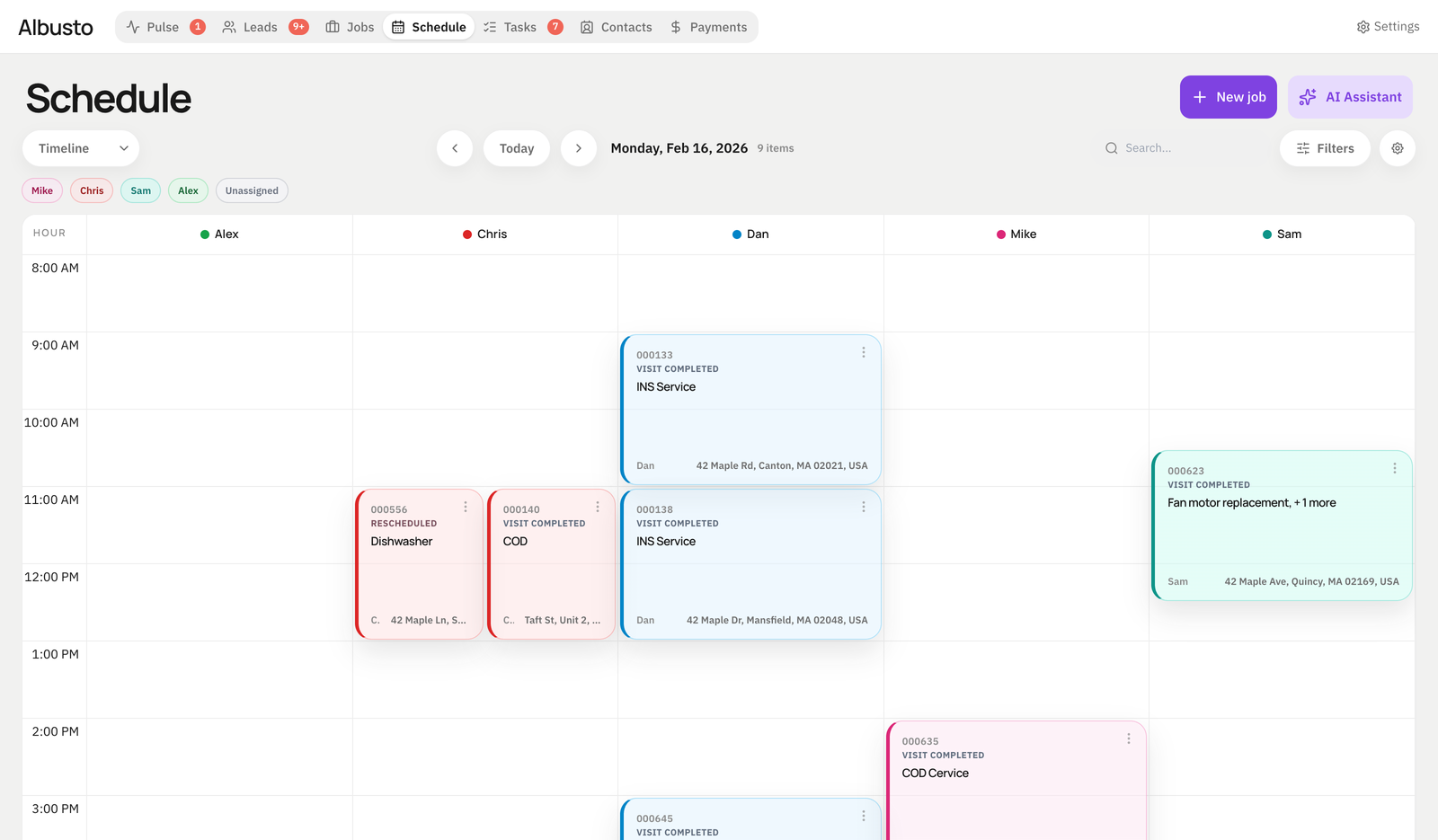Screen dimensions: 1438x840
Task: Open Settings in the top bar
Action: pyautogui.click(x=1388, y=27)
